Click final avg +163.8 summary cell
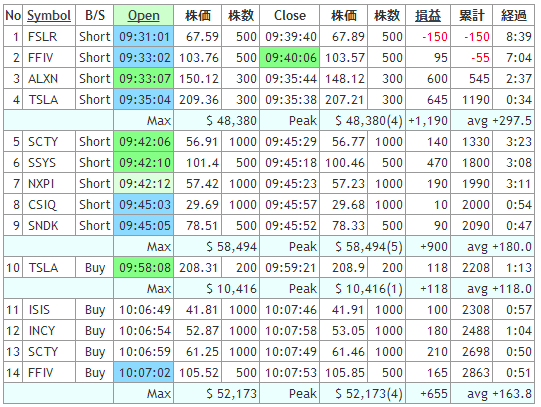 pos(493,394)
